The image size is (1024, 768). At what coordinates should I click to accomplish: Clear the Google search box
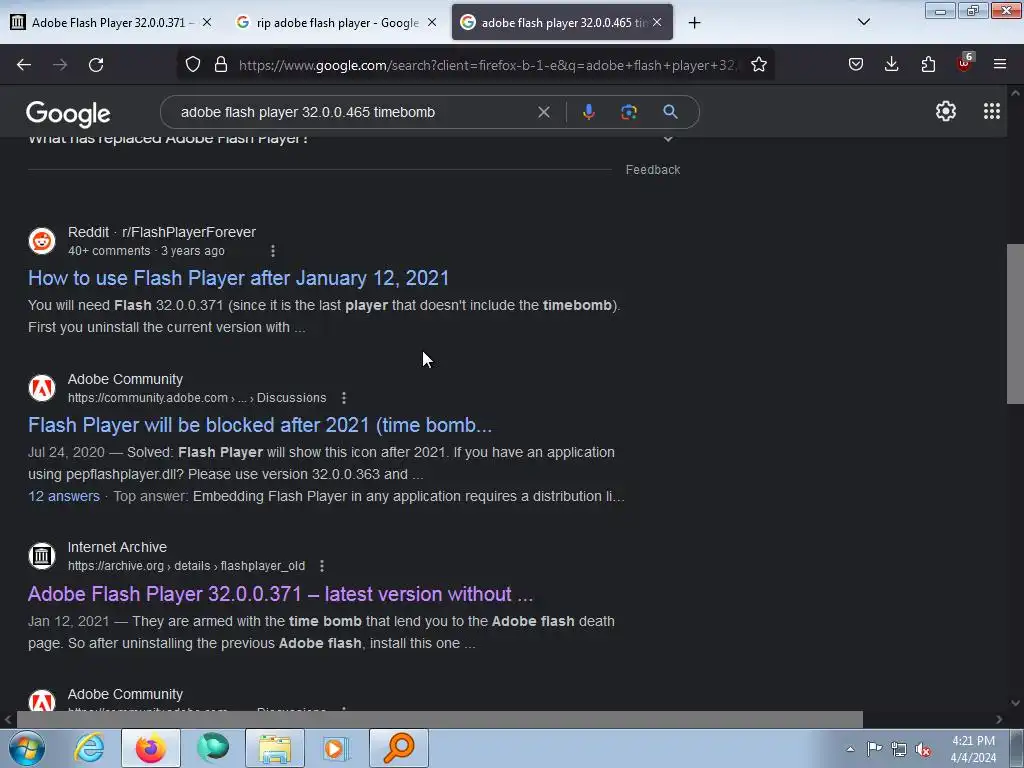pos(543,112)
